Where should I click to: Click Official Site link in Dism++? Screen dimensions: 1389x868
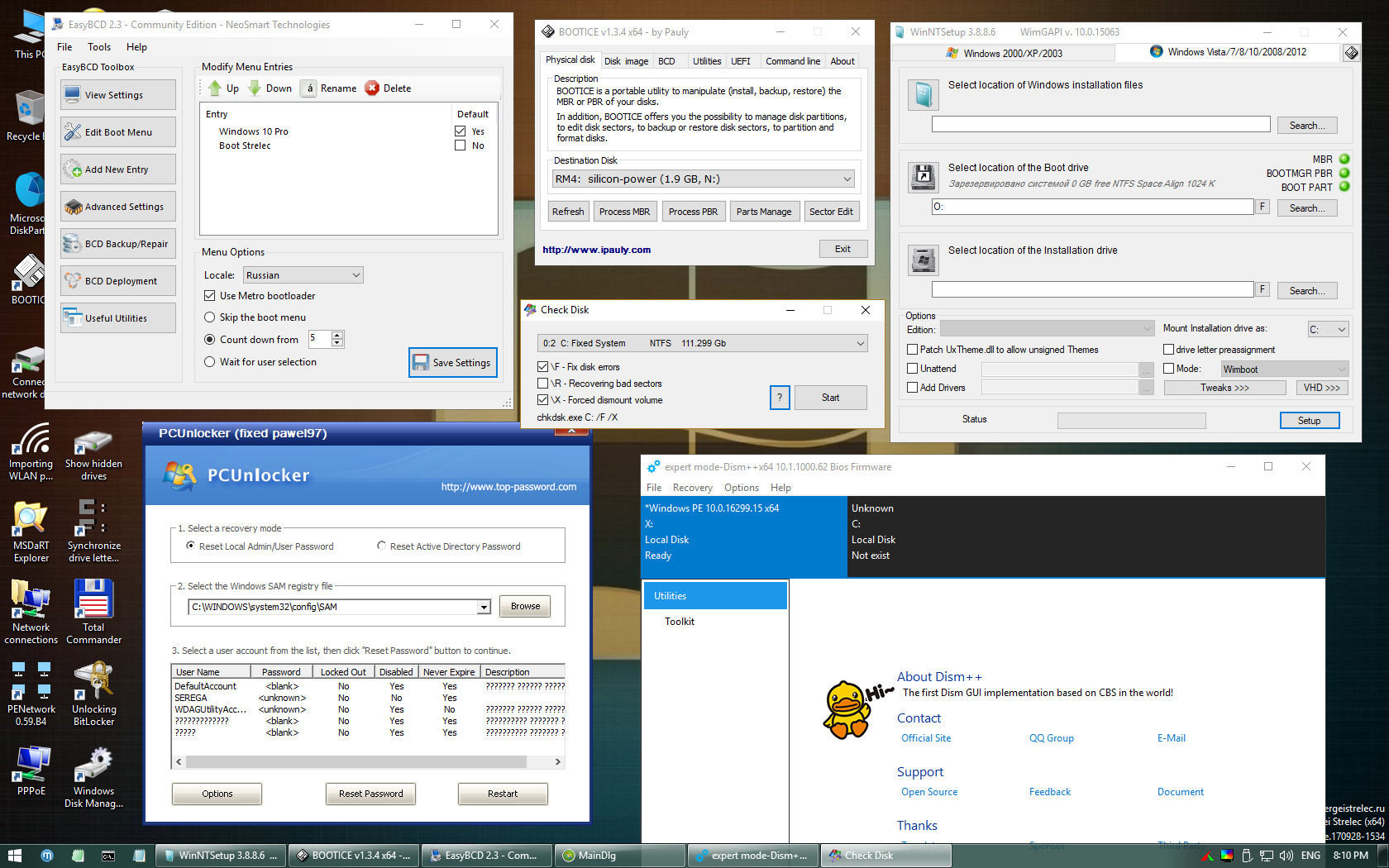[926, 738]
